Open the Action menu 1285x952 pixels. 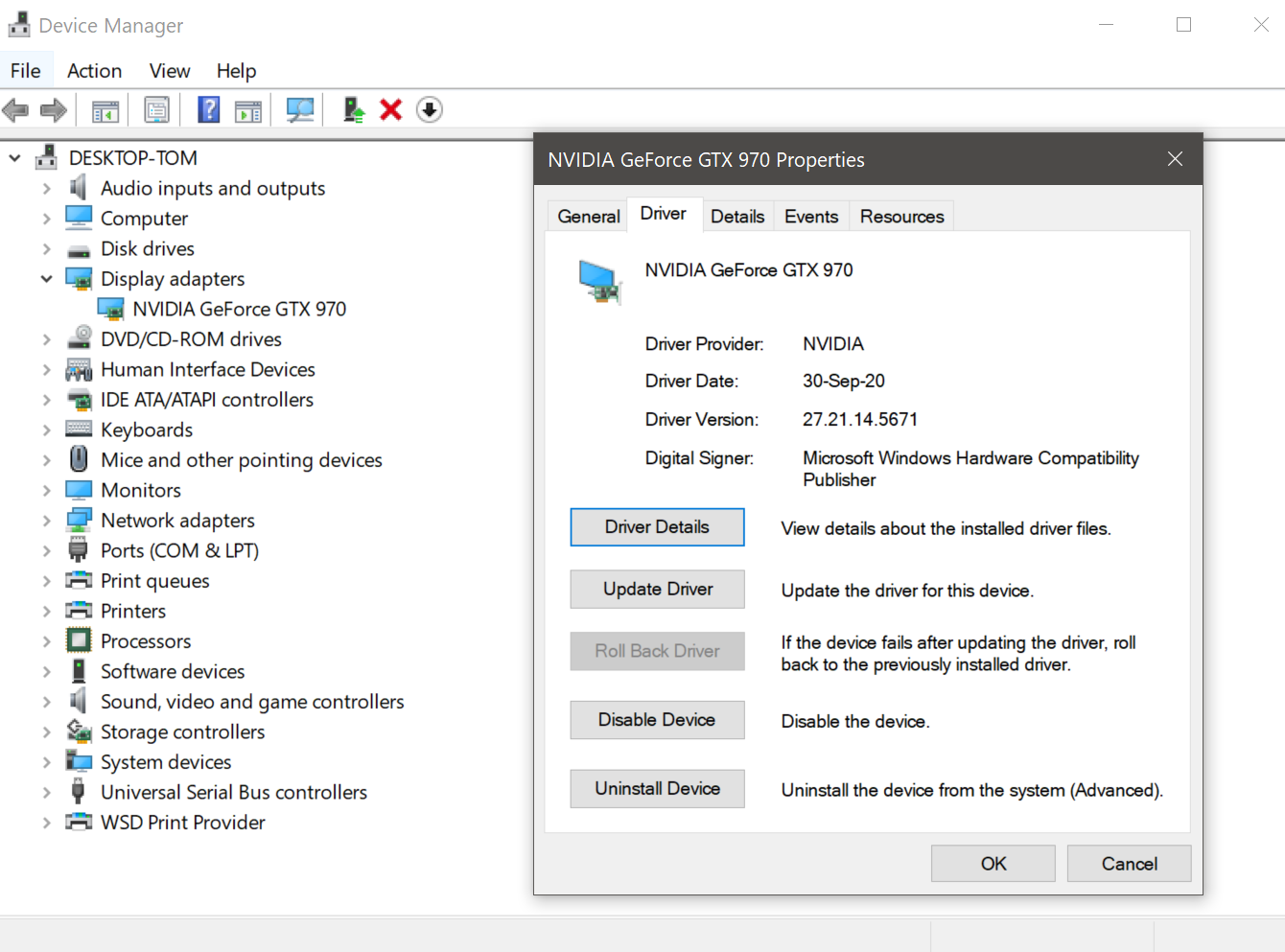[x=94, y=71]
